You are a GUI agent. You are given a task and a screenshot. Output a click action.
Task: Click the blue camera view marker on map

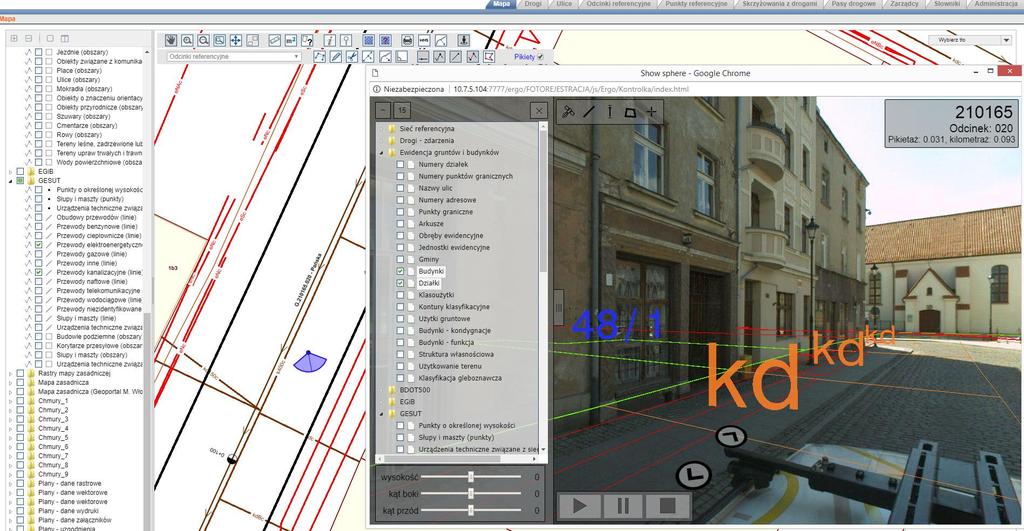[310, 361]
